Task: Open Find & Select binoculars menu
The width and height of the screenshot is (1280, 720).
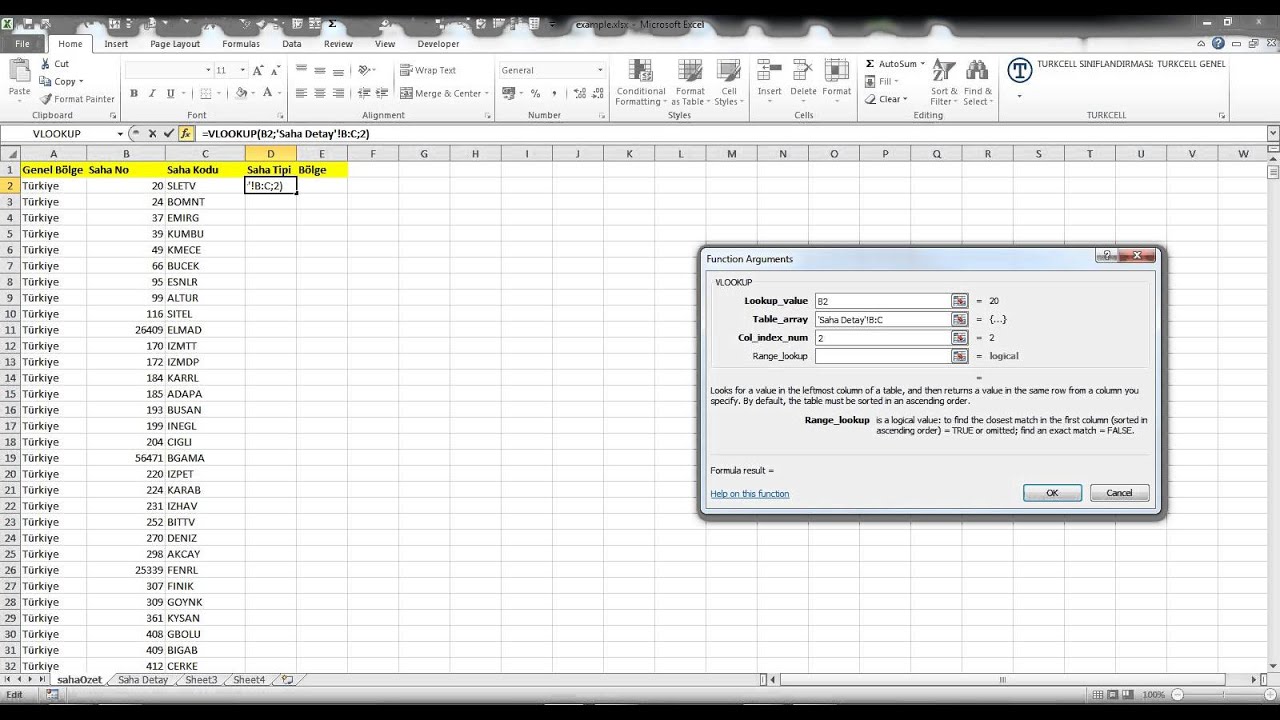Action: point(978,82)
